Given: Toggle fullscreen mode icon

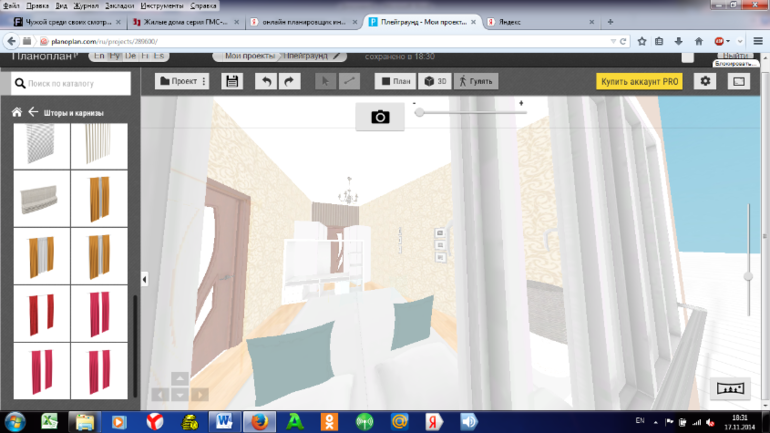Looking at the screenshot, I should click(x=739, y=81).
